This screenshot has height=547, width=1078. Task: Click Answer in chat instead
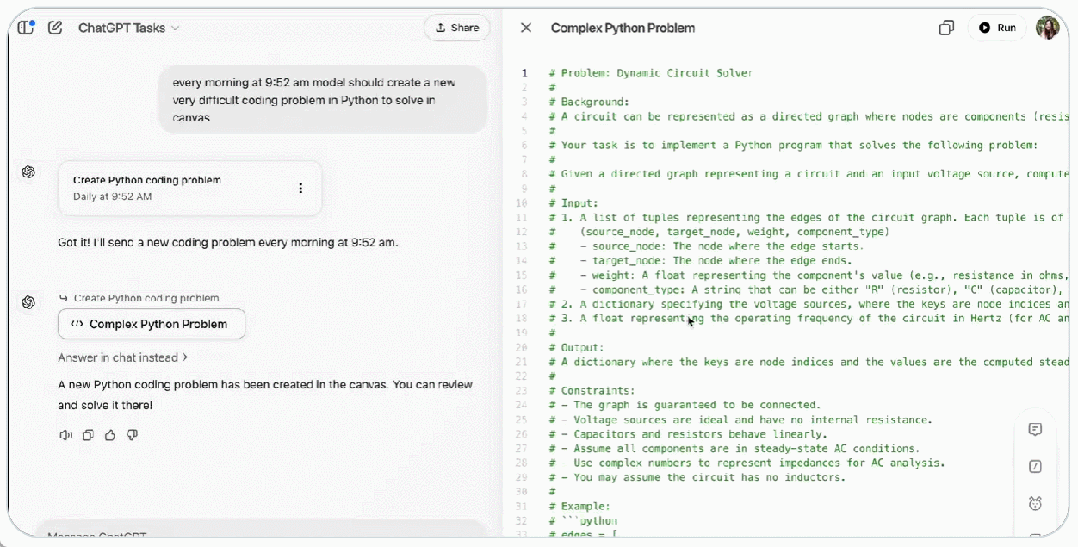[x=123, y=357]
